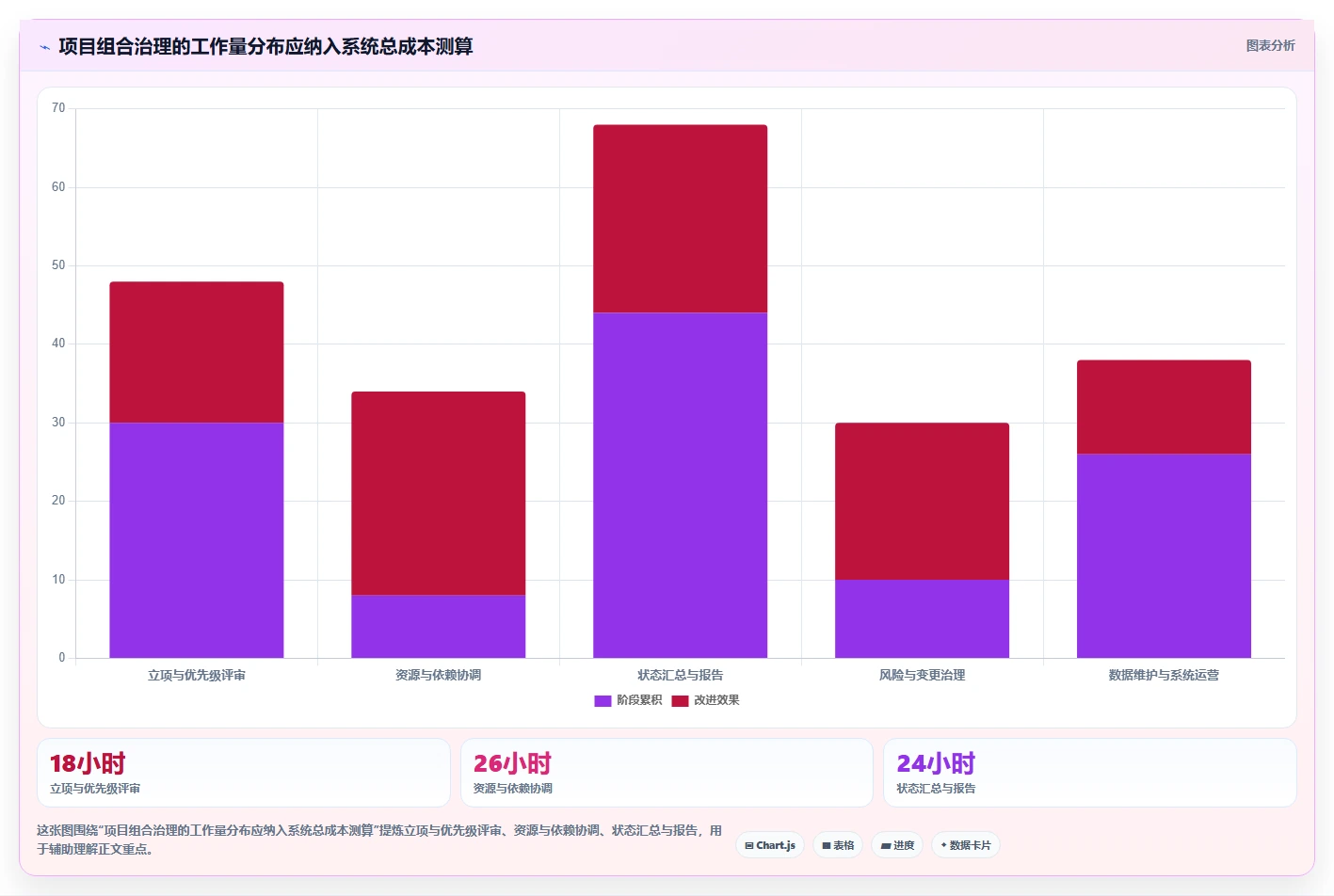Select the 进度 tag
The width and height of the screenshot is (1334, 896).
pos(897,845)
